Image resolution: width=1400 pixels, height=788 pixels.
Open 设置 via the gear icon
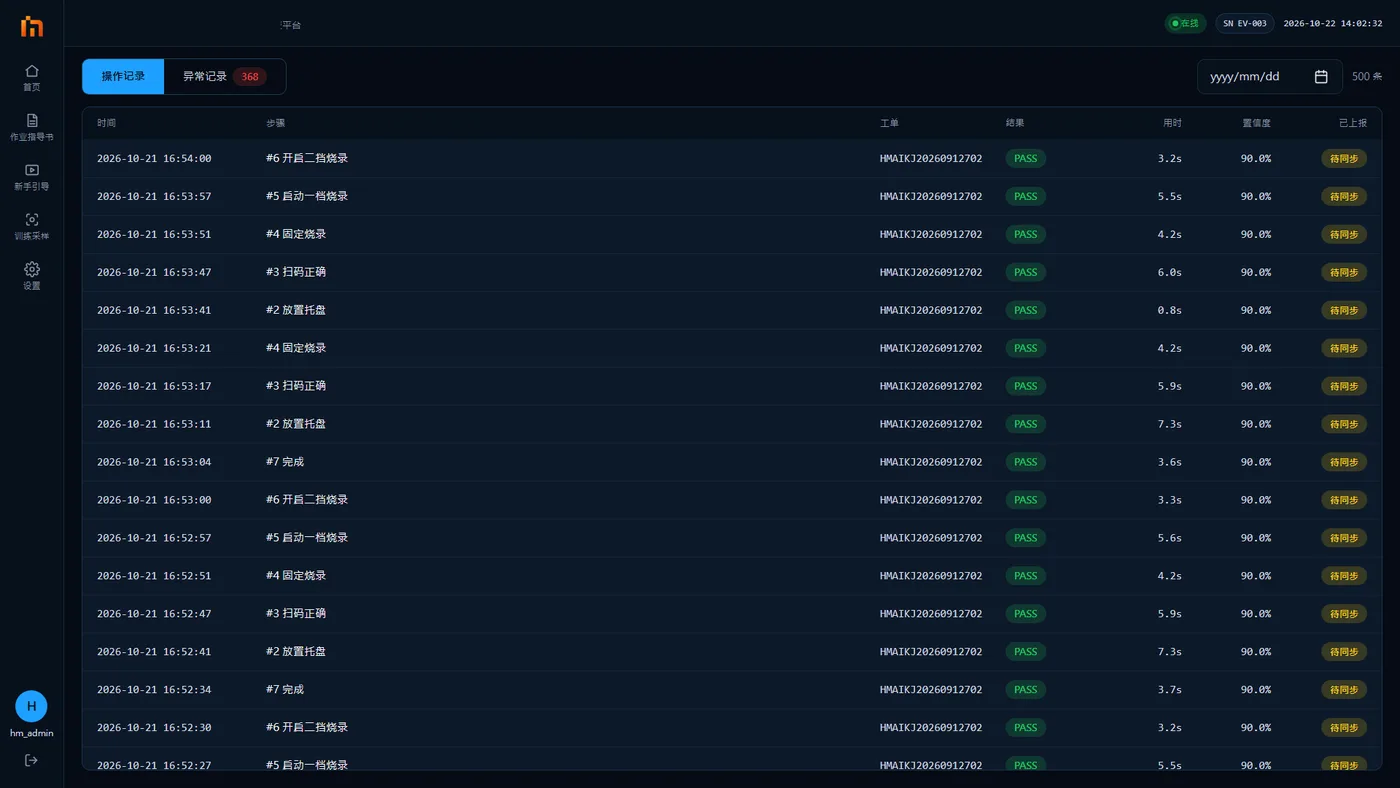tap(32, 269)
